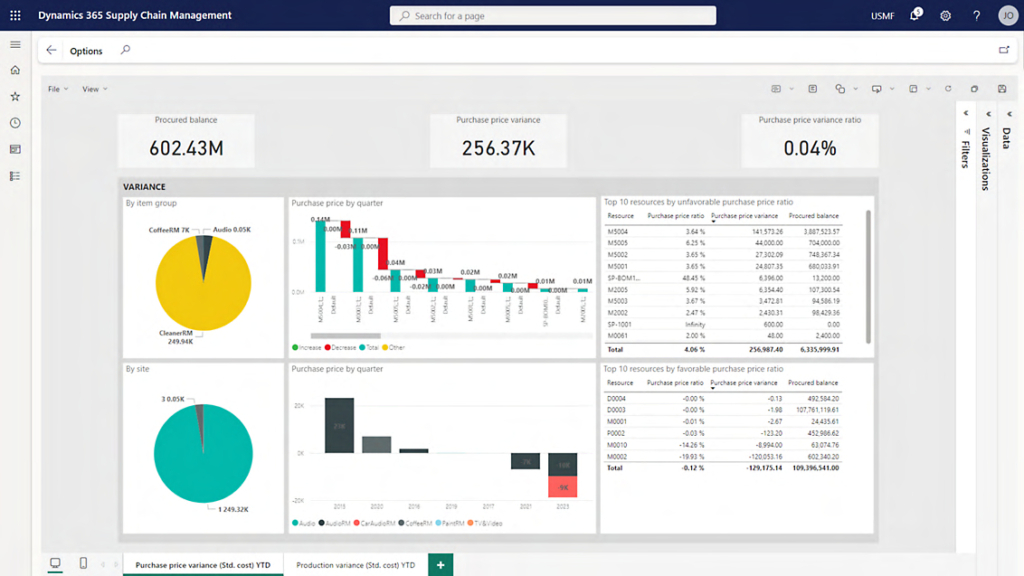This screenshot has height=576, width=1024.
Task: Open the Dynamics 365 app launcher
Action: coord(14,14)
